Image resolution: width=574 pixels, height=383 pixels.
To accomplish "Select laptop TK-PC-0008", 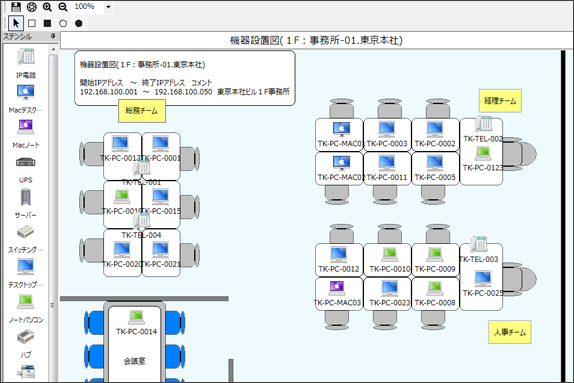I will point(435,288).
